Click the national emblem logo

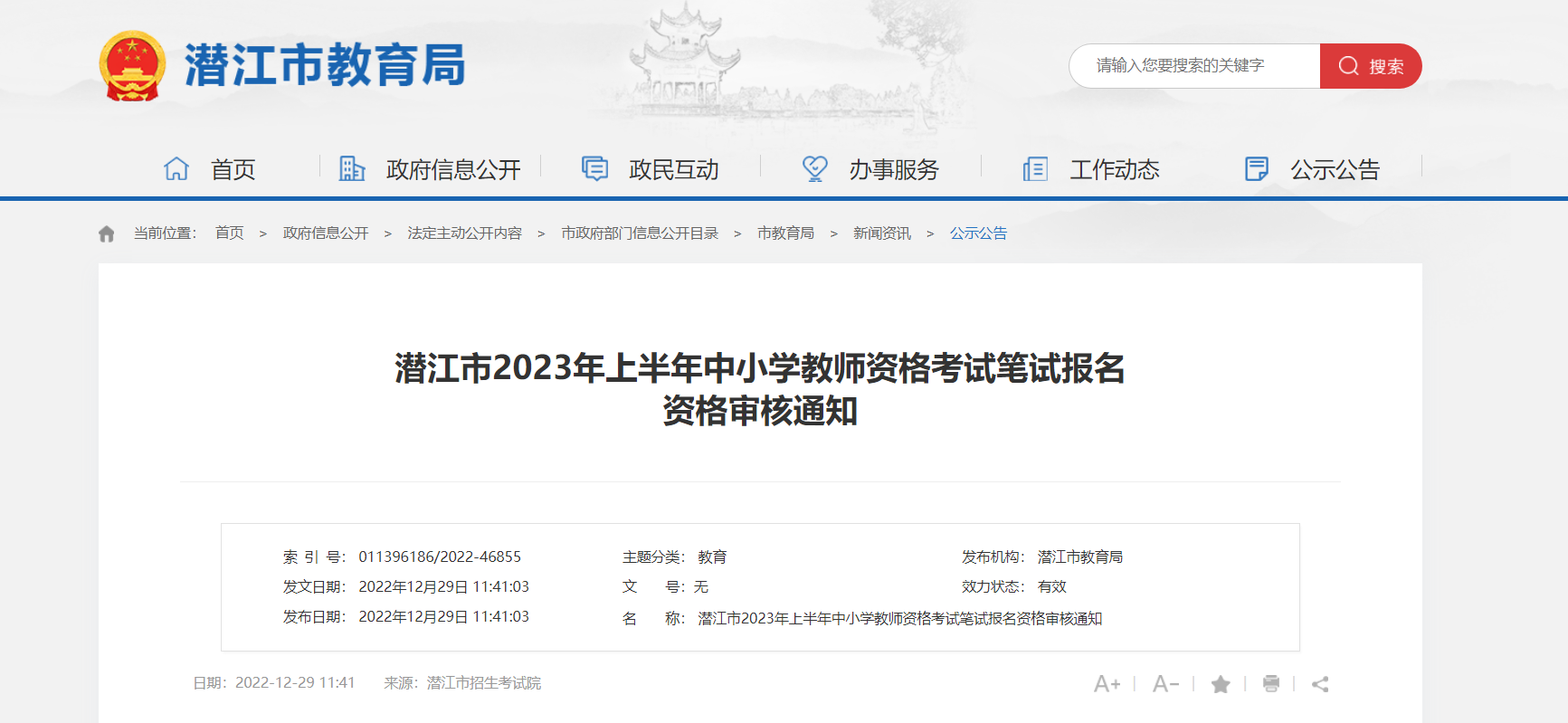[x=132, y=65]
